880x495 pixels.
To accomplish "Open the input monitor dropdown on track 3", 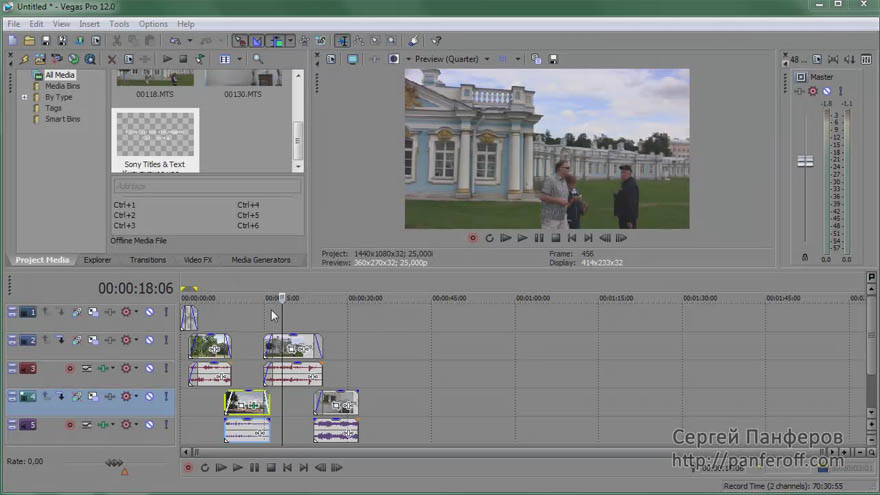I will pyautogui.click(x=113, y=368).
